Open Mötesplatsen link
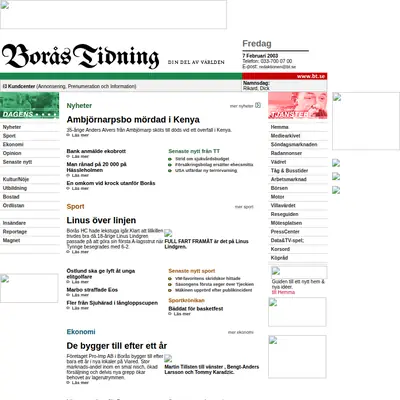400x400 pixels. (286, 223)
